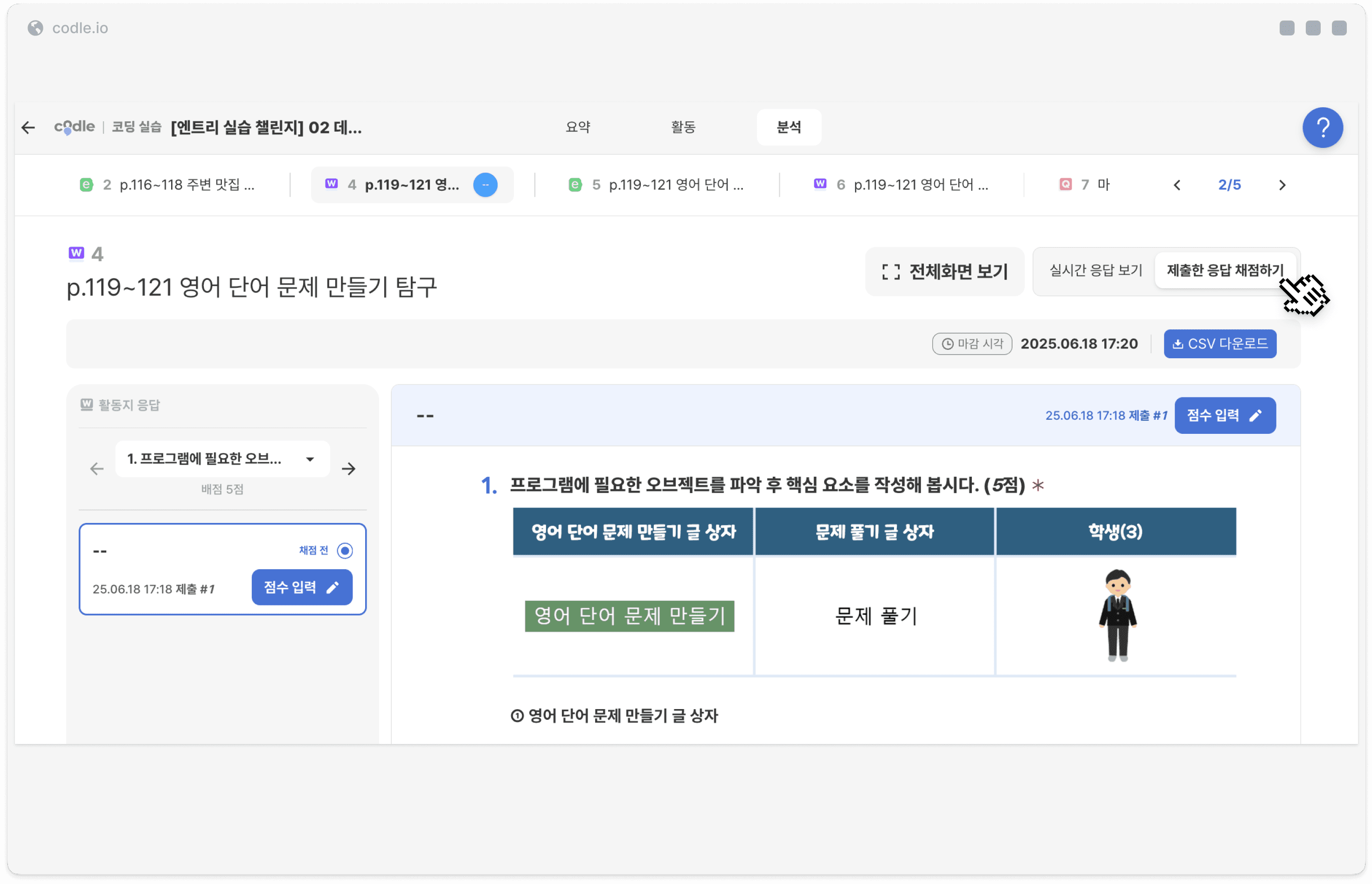Click 점수 입력 in the student card
The image size is (1372, 884).
click(301, 587)
